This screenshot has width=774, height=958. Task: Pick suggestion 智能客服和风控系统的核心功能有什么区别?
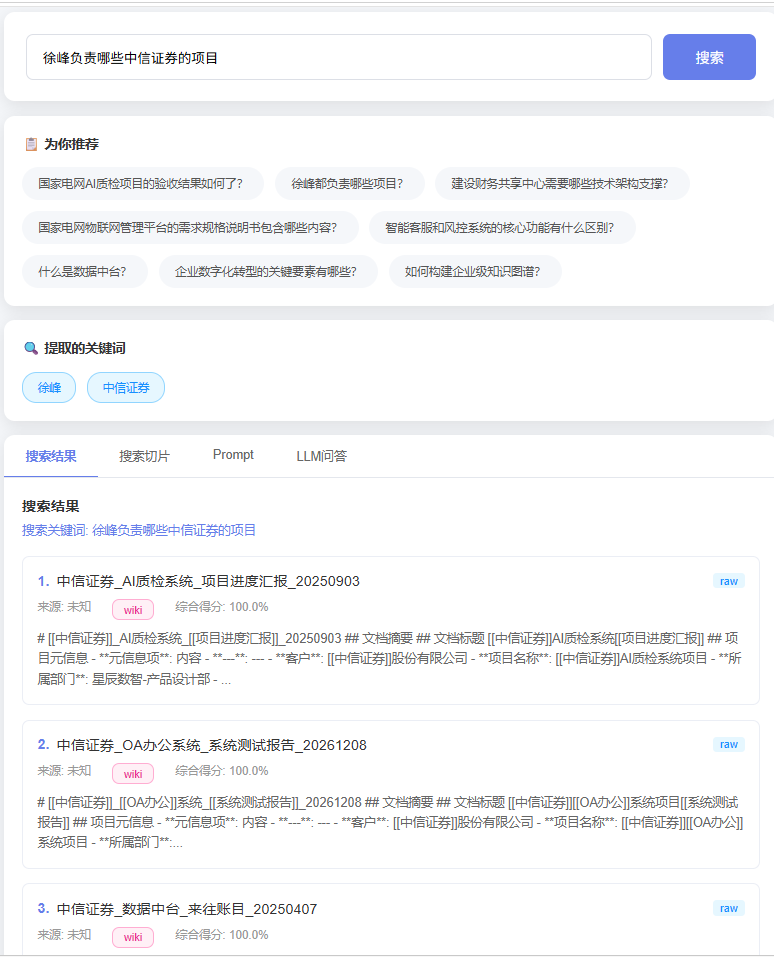[502, 227]
